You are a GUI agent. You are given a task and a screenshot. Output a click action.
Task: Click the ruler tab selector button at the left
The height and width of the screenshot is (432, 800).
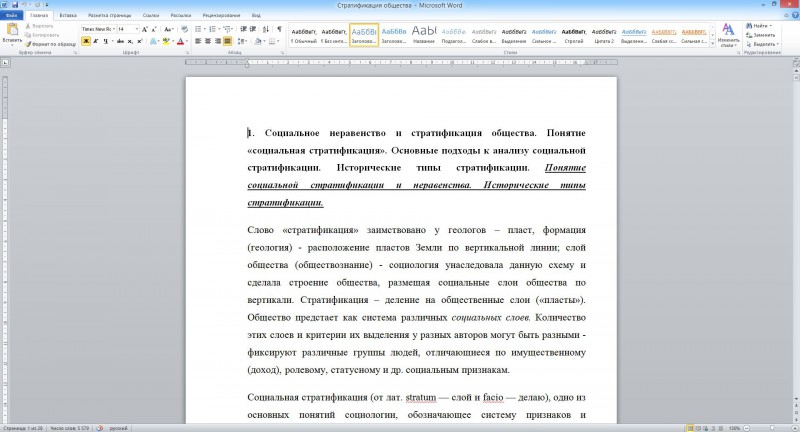[x=6, y=62]
